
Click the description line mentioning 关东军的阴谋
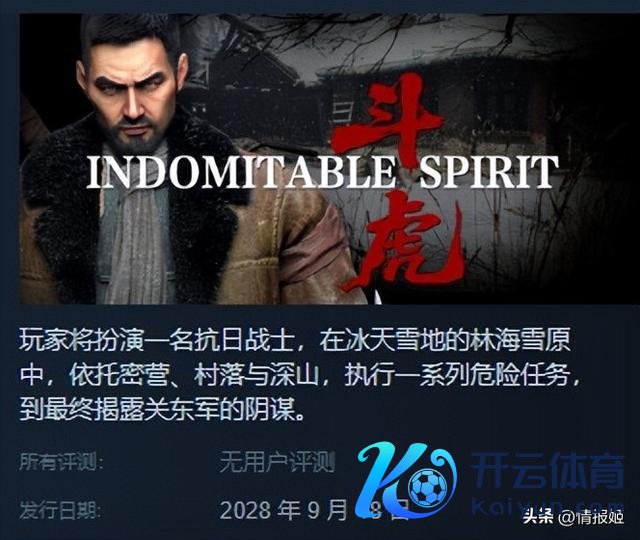click(162, 411)
